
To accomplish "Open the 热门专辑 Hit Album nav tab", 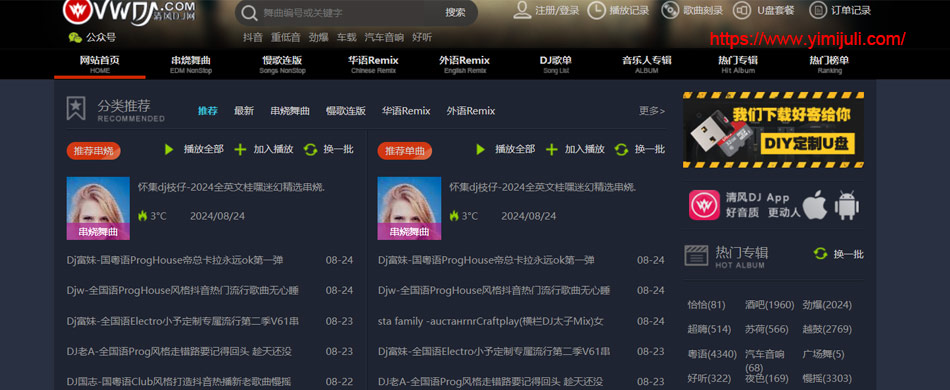I will click(x=738, y=64).
